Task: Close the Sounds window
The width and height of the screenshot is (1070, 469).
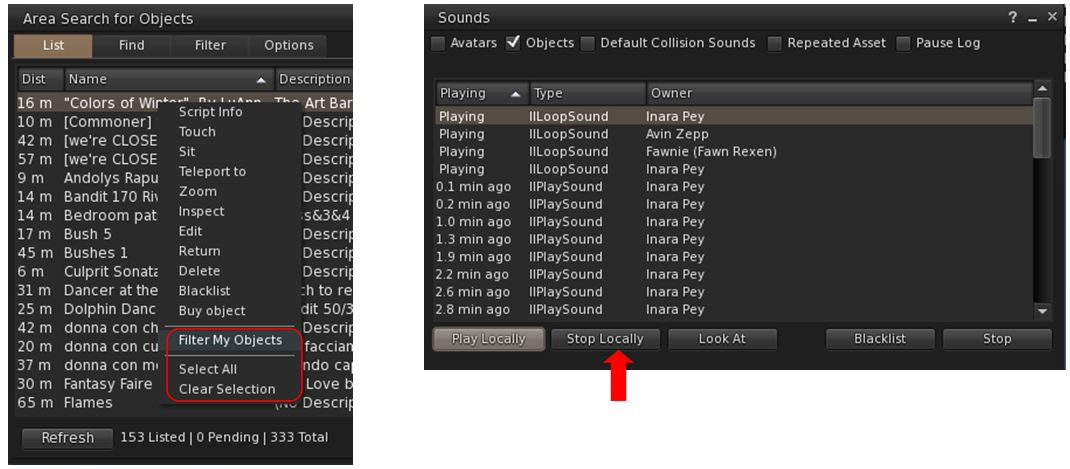Action: click(1052, 17)
